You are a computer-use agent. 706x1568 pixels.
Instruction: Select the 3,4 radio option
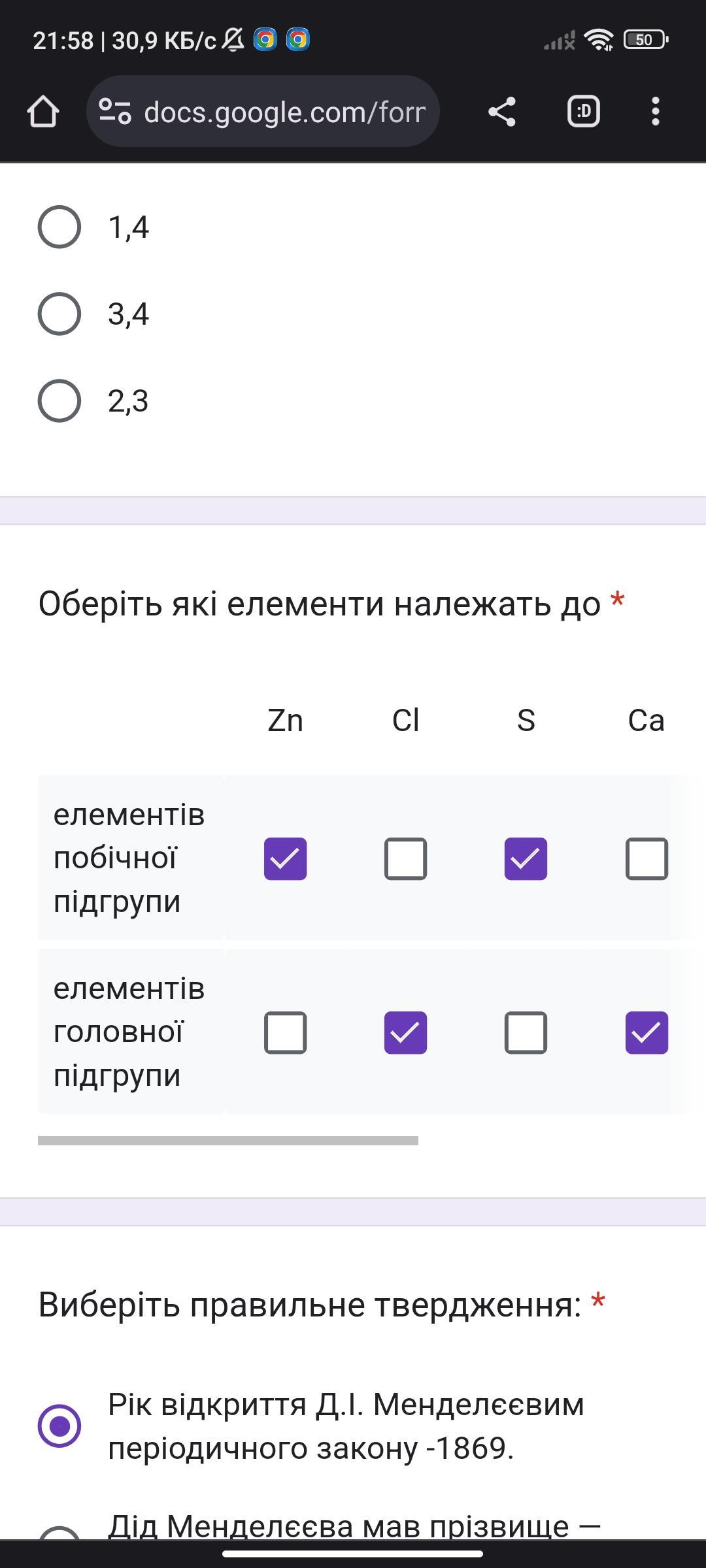pos(59,314)
